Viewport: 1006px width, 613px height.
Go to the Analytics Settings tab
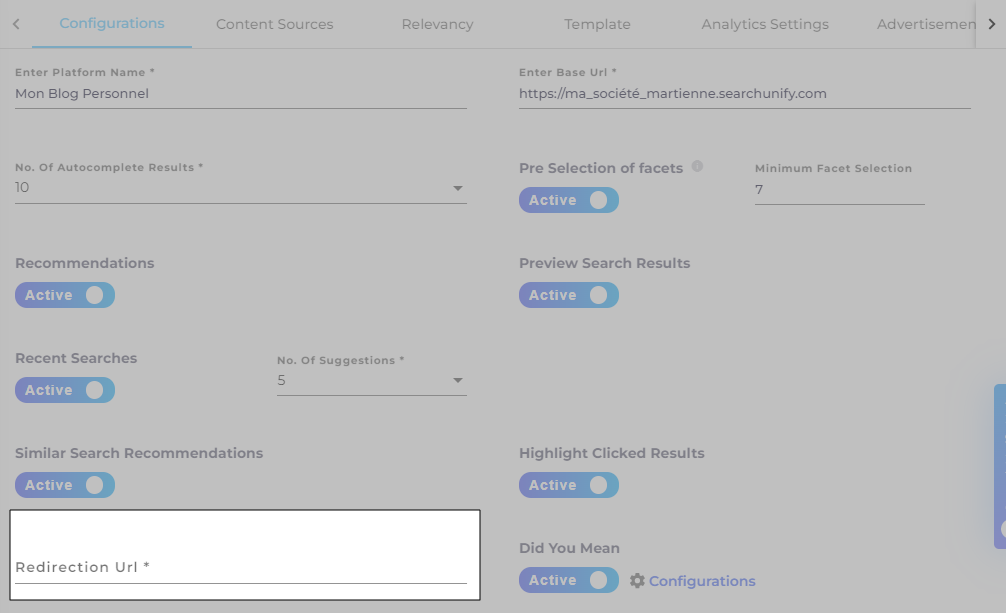tap(765, 24)
